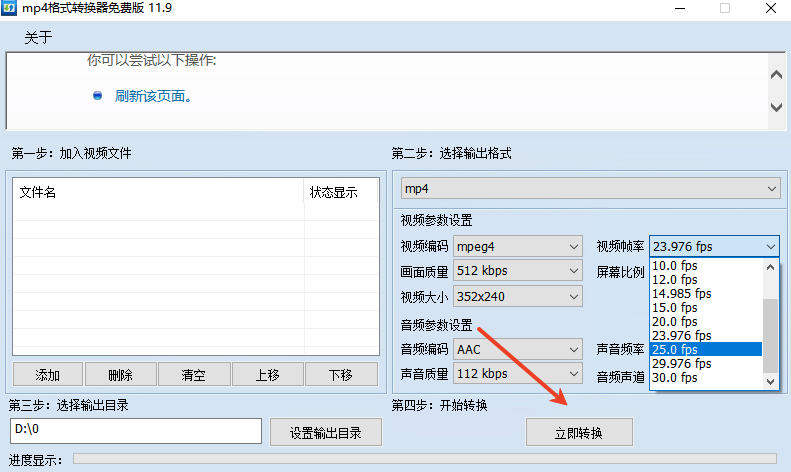Screen dimensions: 791x472
Task: Open the 视频大小 352x240 dropdown
Action: pyautogui.click(x=518, y=297)
